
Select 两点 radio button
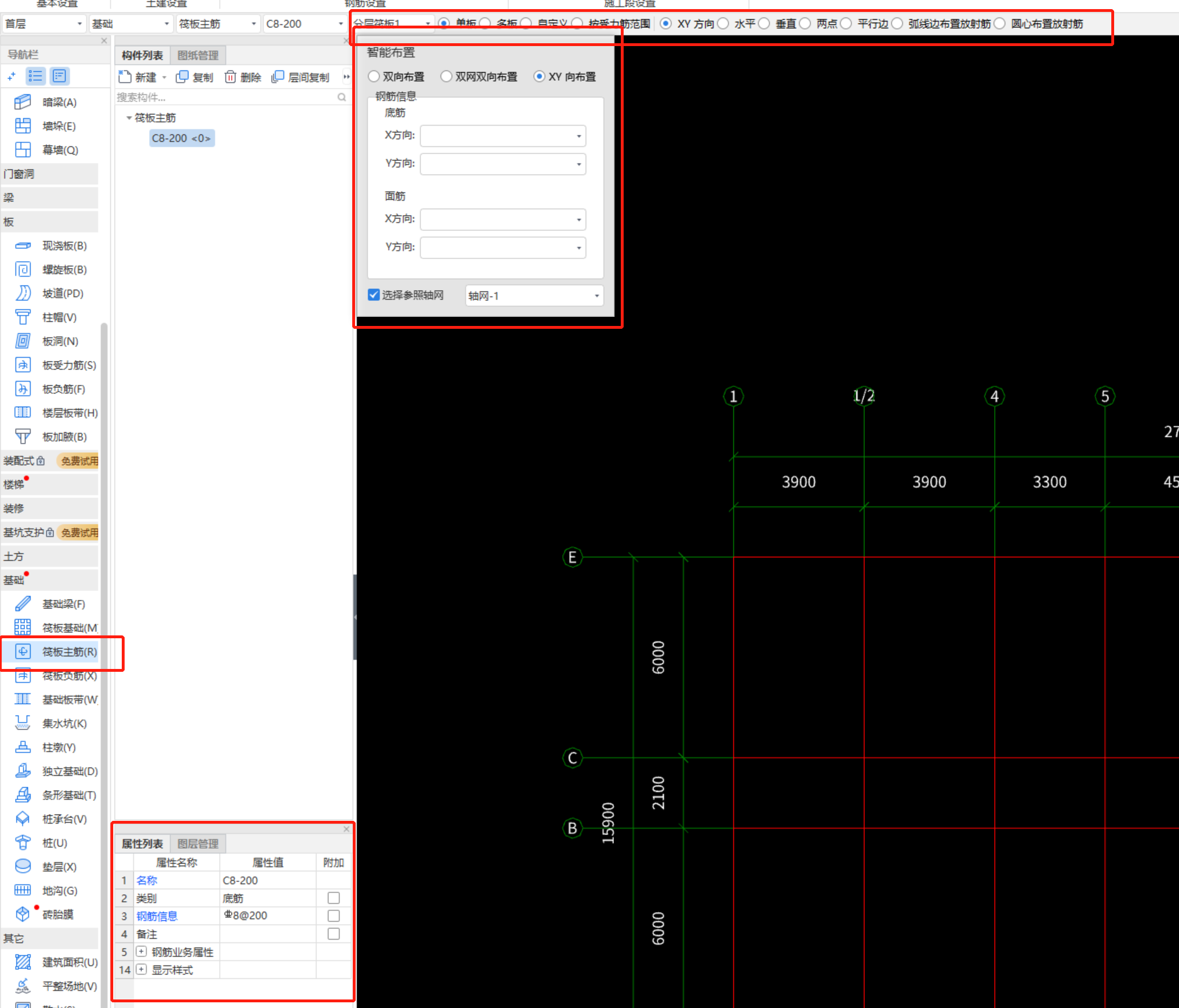click(x=805, y=24)
